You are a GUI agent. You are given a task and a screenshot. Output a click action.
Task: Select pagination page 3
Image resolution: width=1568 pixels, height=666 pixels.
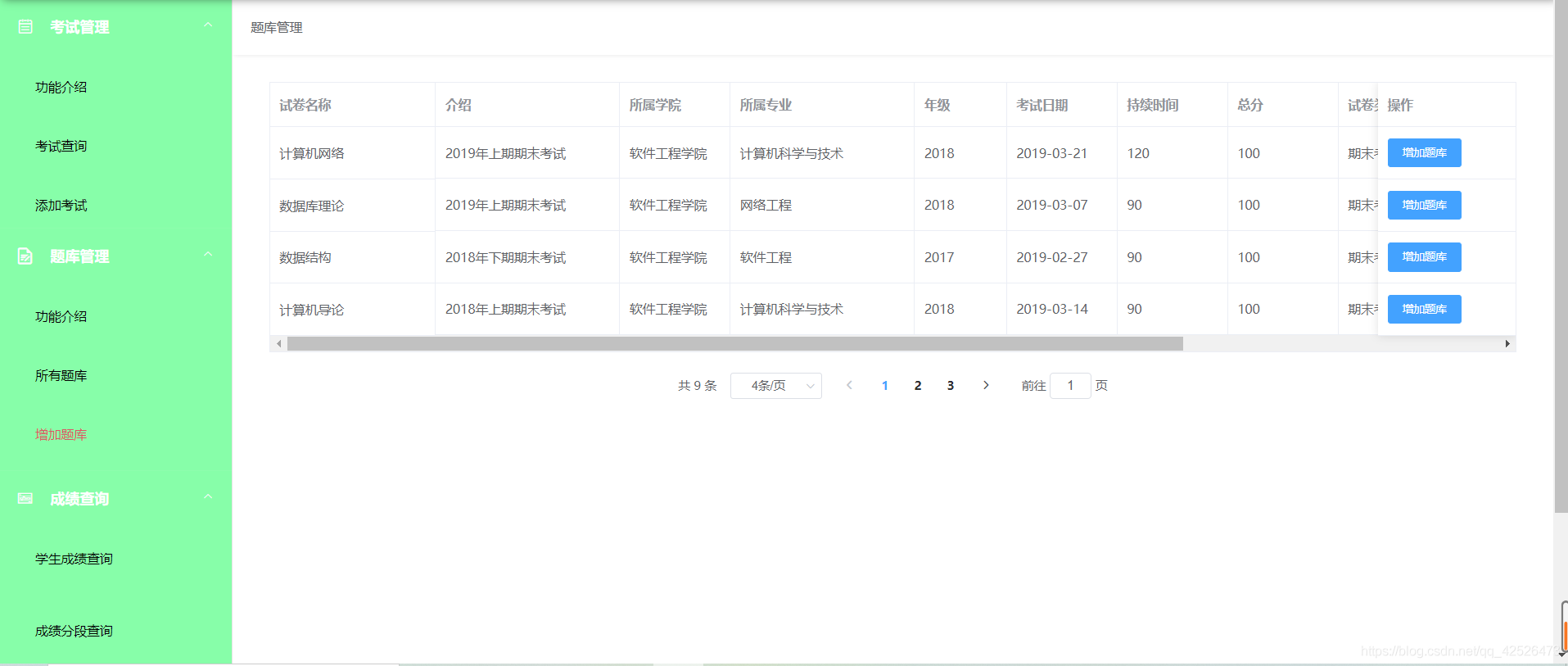(951, 385)
